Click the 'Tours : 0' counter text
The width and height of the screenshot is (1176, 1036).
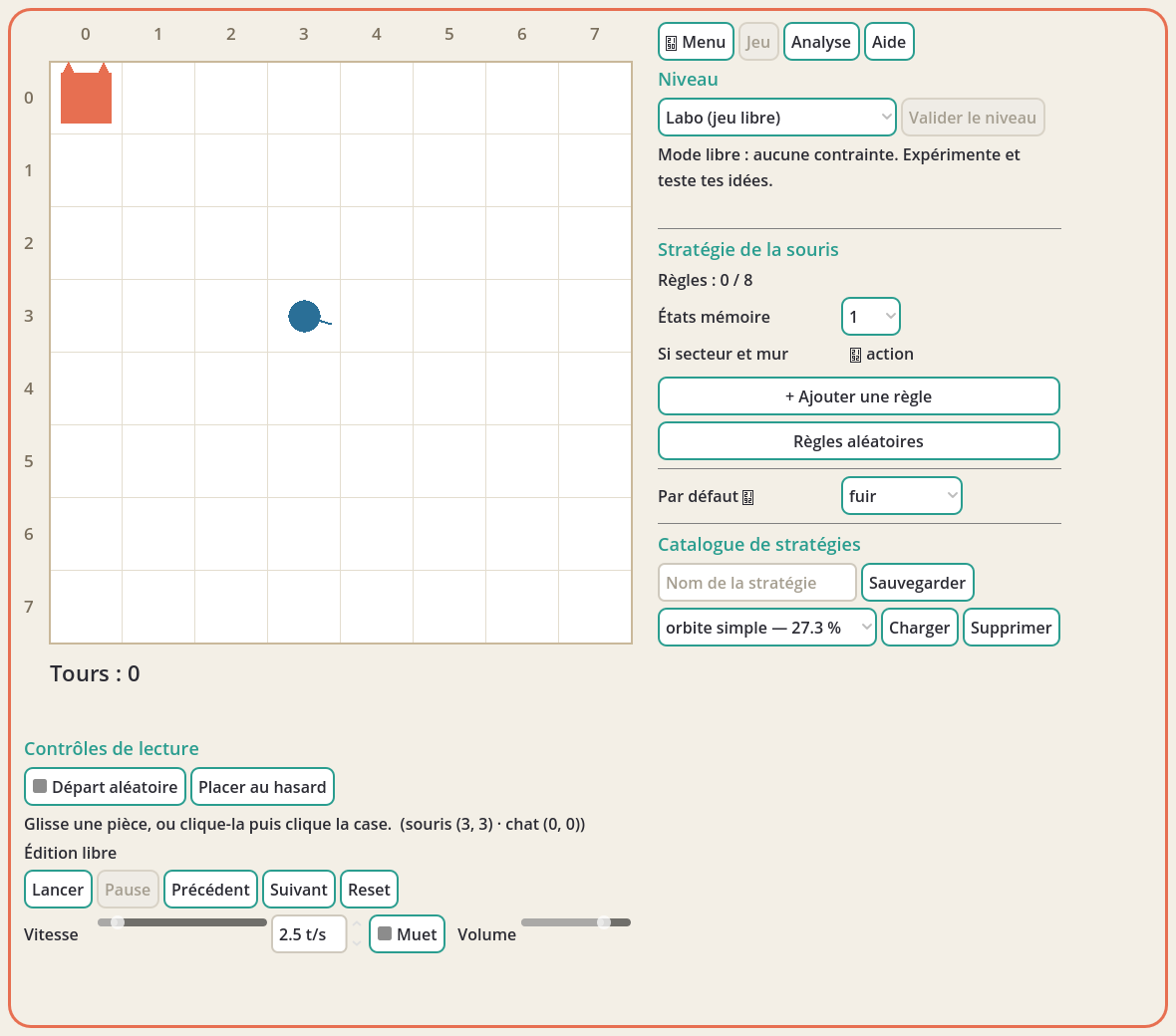tap(96, 674)
